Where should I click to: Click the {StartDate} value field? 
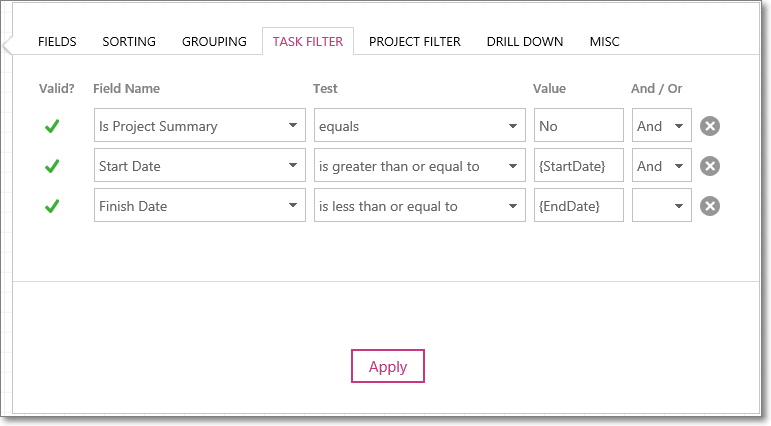[x=579, y=165]
